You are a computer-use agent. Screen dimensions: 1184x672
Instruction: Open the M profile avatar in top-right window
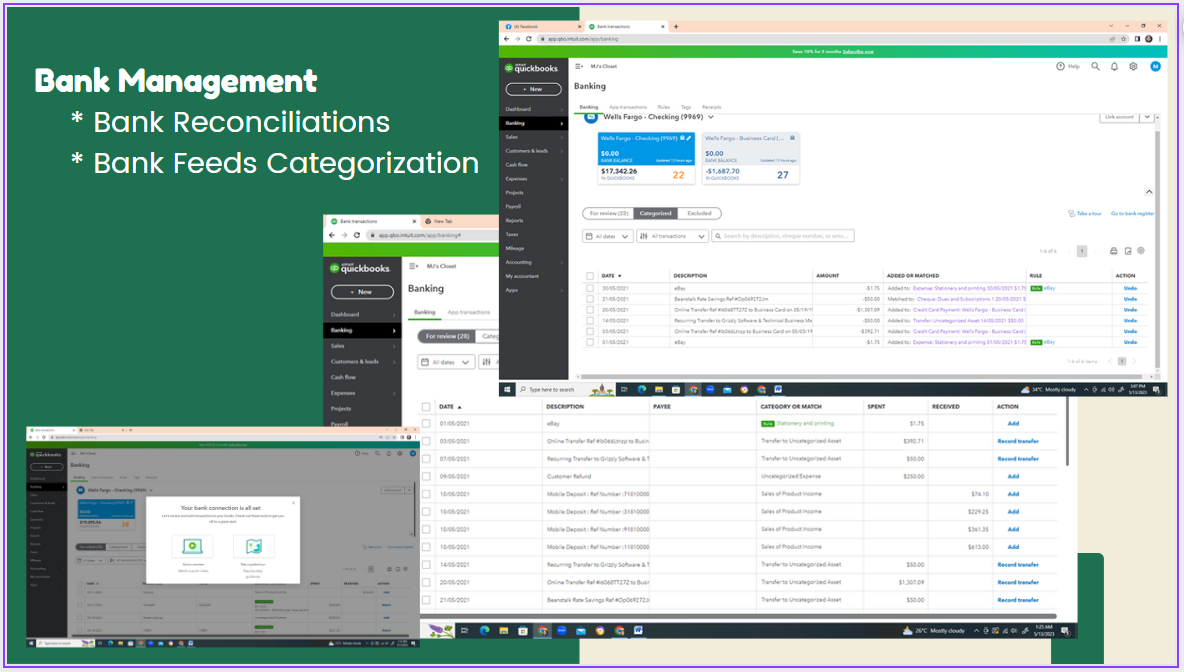click(1155, 66)
